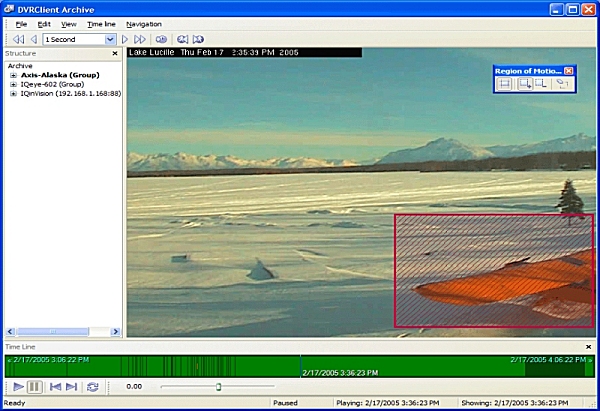Expand the IQinVision camera tree node
The image size is (600, 411).
(13, 93)
